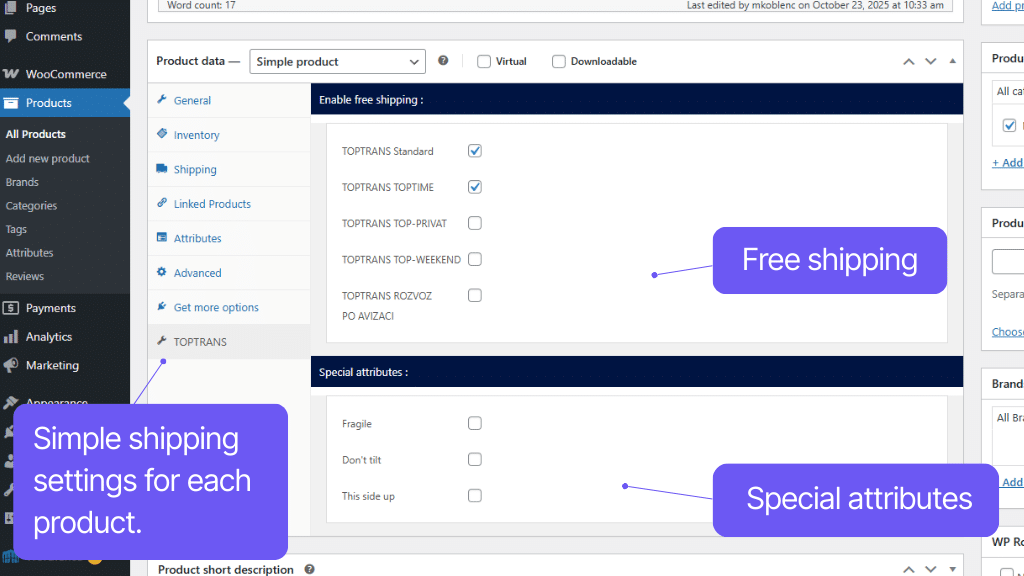Click the product tags input field

[1008, 261]
